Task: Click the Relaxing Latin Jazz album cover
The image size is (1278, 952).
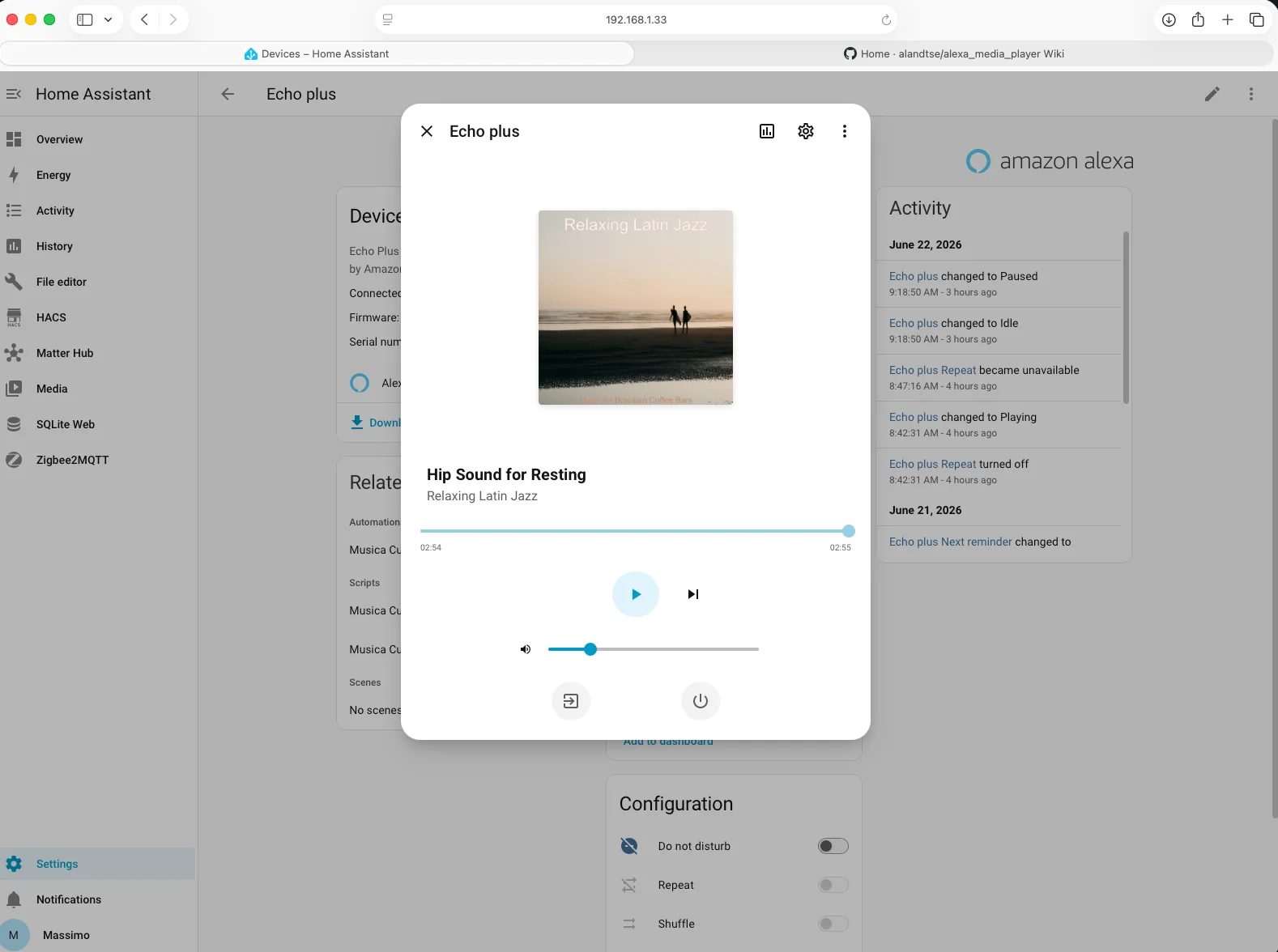Action: [636, 308]
